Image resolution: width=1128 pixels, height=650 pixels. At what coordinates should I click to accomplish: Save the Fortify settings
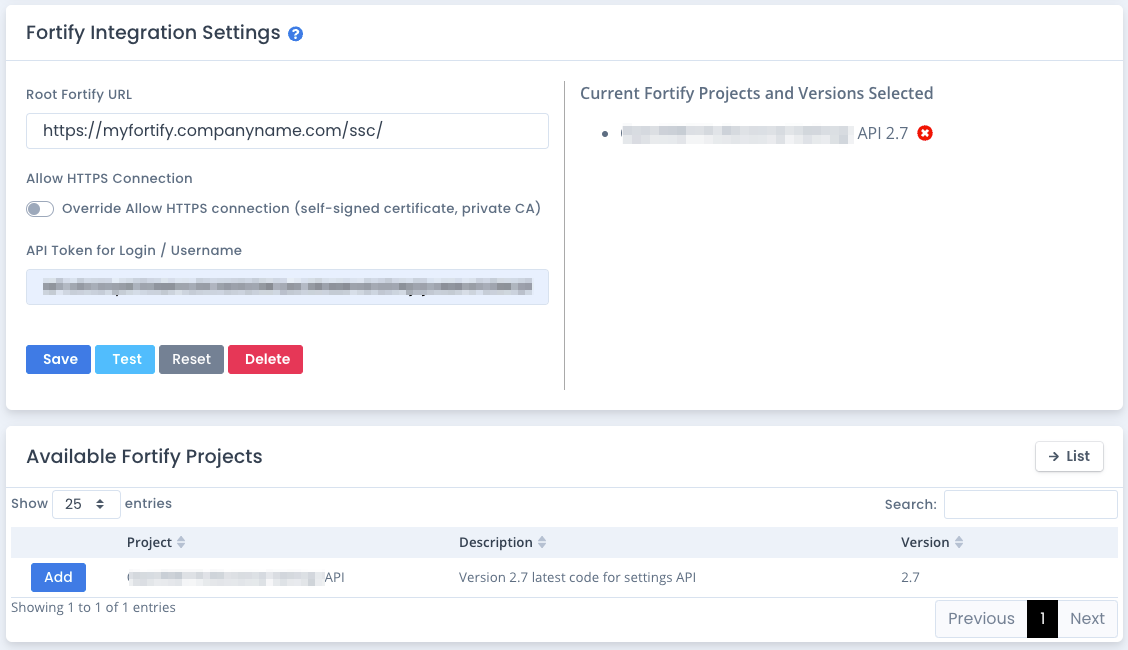tap(58, 360)
